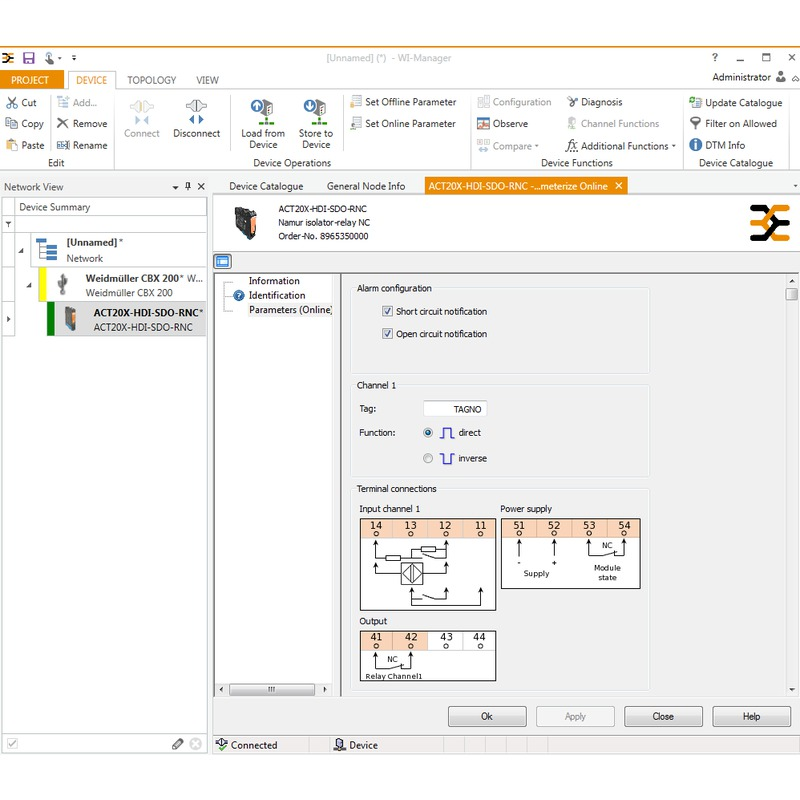Click the horizontal scrollbar thumb of navigation tree

coord(271,689)
